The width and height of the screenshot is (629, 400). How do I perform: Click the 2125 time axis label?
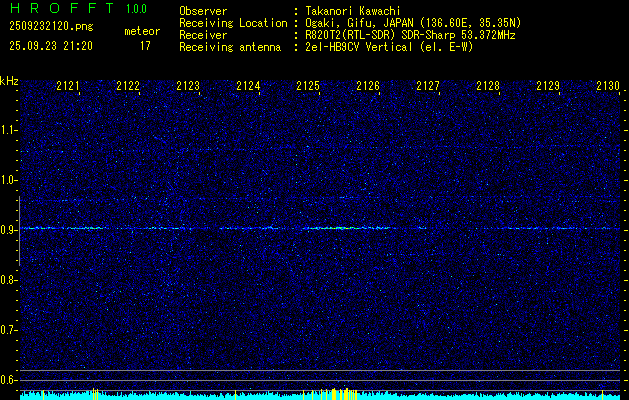click(x=308, y=85)
